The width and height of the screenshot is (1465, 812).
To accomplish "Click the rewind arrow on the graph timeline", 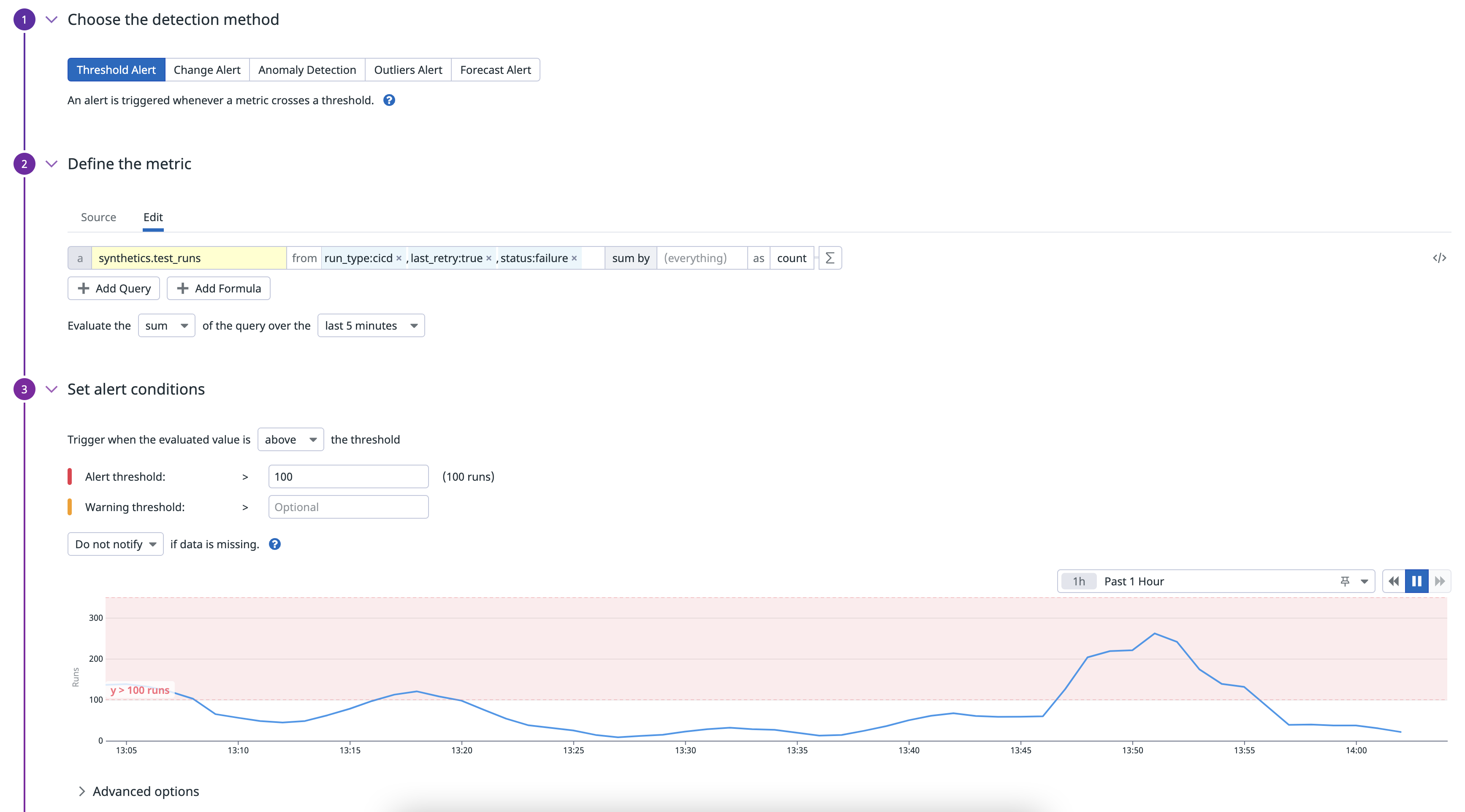I will point(1393,581).
